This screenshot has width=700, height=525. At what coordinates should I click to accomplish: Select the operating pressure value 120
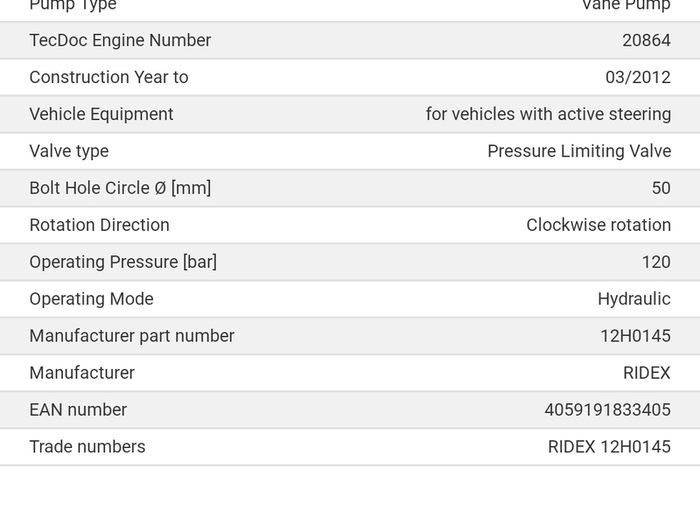coord(656,262)
